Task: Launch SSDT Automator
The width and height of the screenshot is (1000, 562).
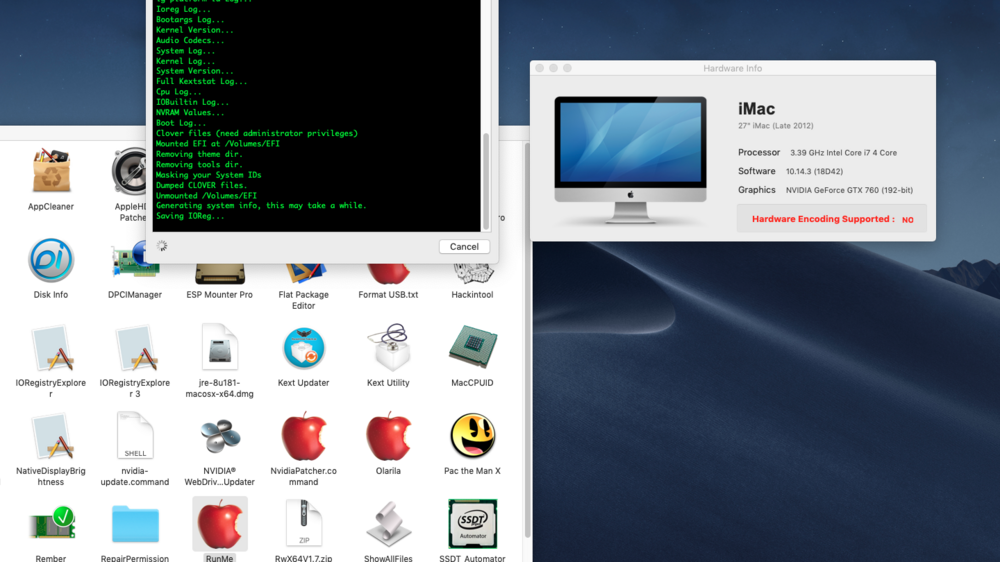Action: [x=472, y=524]
